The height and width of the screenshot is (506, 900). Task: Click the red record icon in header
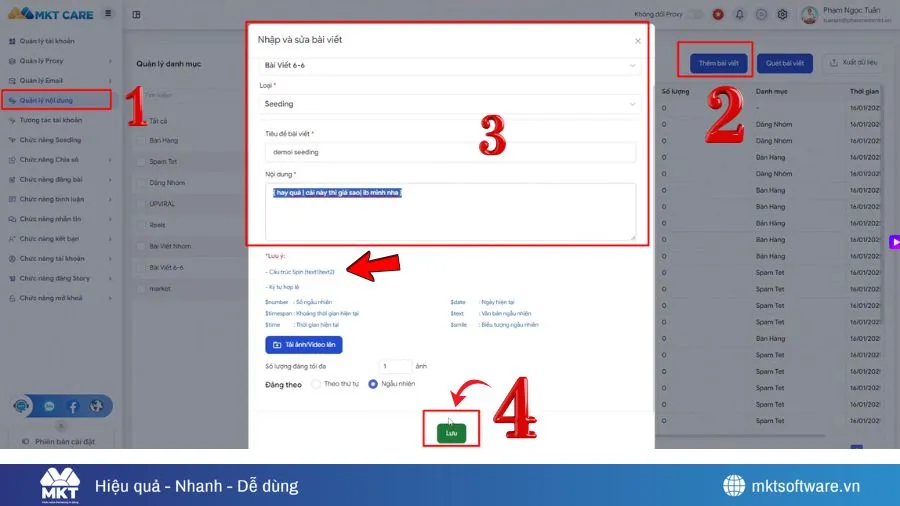(718, 14)
